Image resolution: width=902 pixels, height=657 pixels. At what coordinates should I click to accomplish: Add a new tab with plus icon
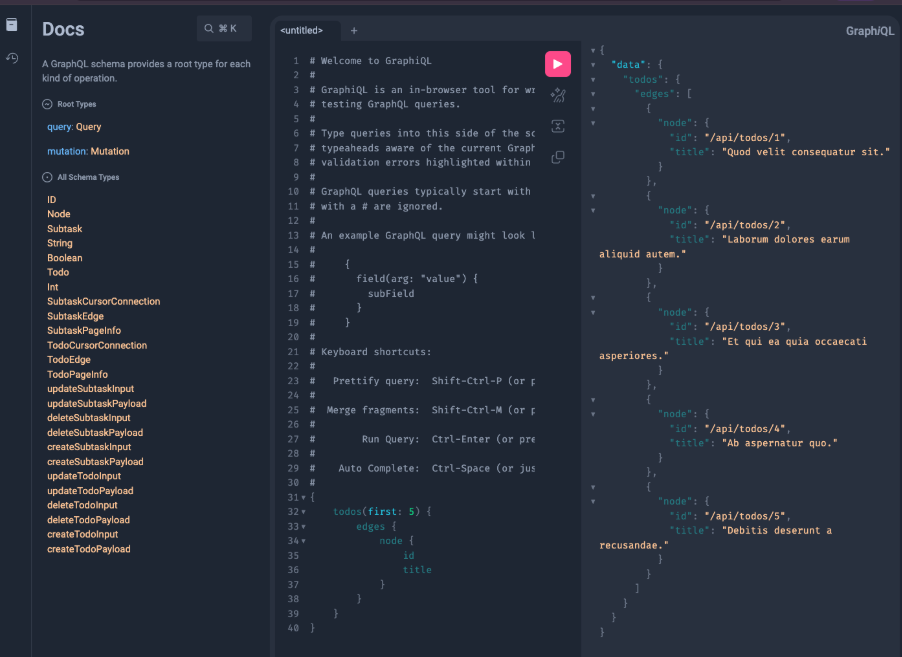pos(354,30)
